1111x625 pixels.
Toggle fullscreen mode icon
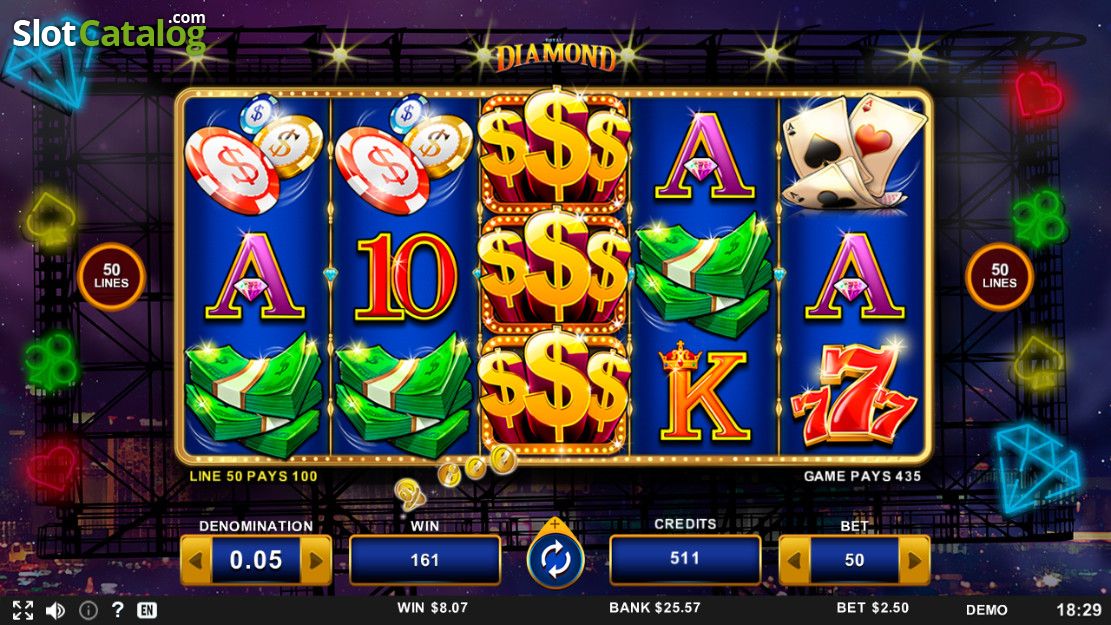23,610
